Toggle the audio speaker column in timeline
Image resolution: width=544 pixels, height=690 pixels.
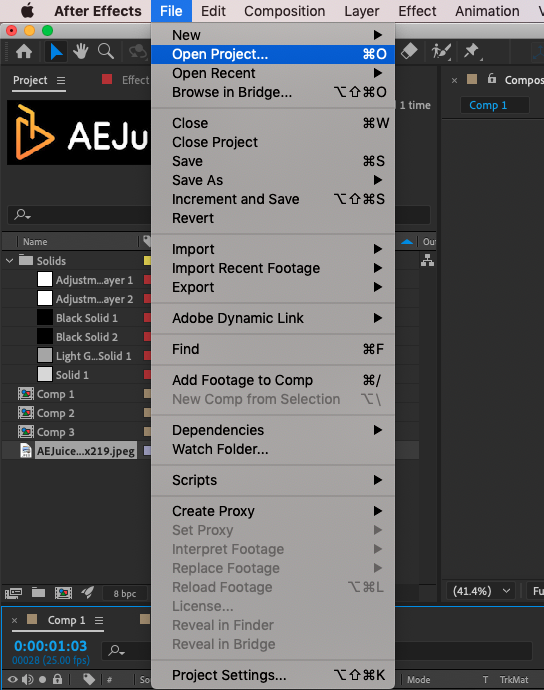27,679
